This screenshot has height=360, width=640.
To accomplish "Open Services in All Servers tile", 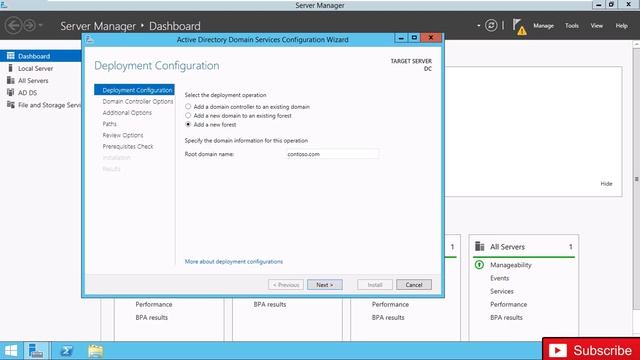I will (502, 291).
